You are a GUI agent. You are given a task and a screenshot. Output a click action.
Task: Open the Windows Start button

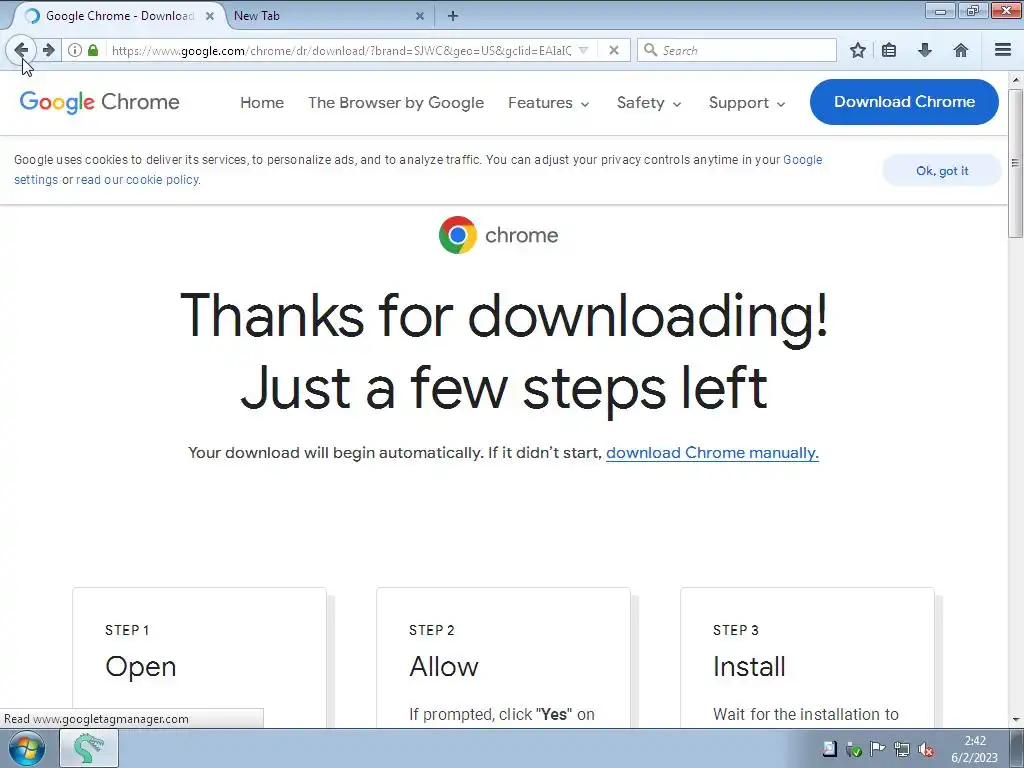click(x=26, y=748)
